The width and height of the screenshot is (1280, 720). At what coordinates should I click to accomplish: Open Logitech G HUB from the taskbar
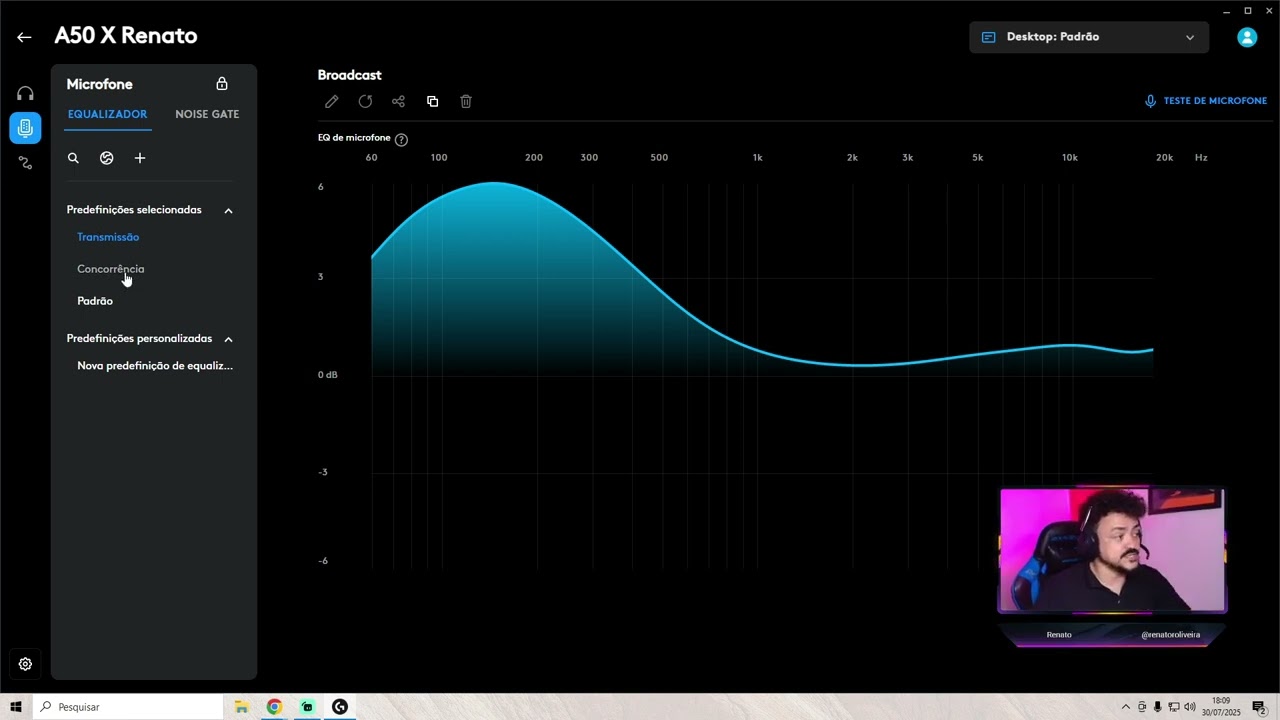tap(340, 707)
